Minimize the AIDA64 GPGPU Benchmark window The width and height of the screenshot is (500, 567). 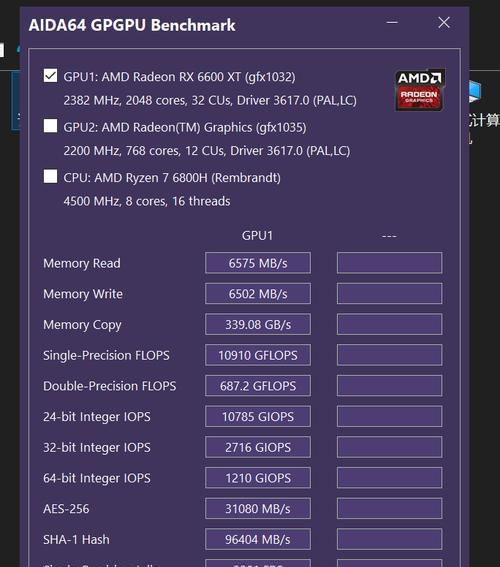[x=392, y=23]
